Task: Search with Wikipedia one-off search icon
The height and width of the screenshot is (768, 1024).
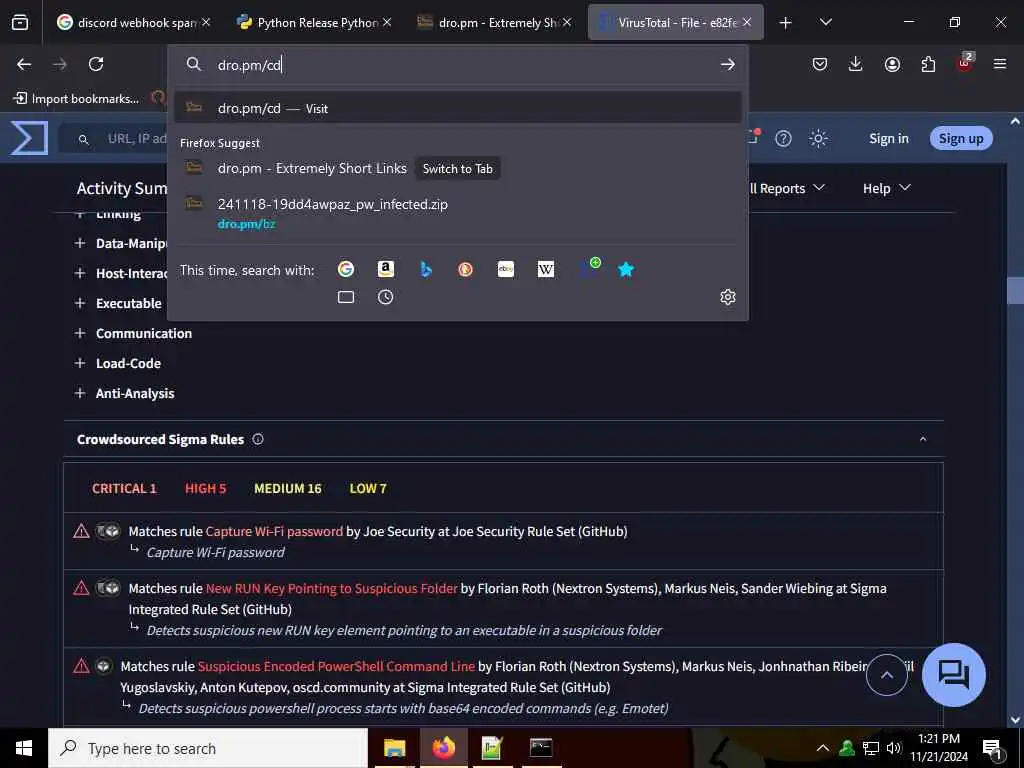Action: pos(546,269)
